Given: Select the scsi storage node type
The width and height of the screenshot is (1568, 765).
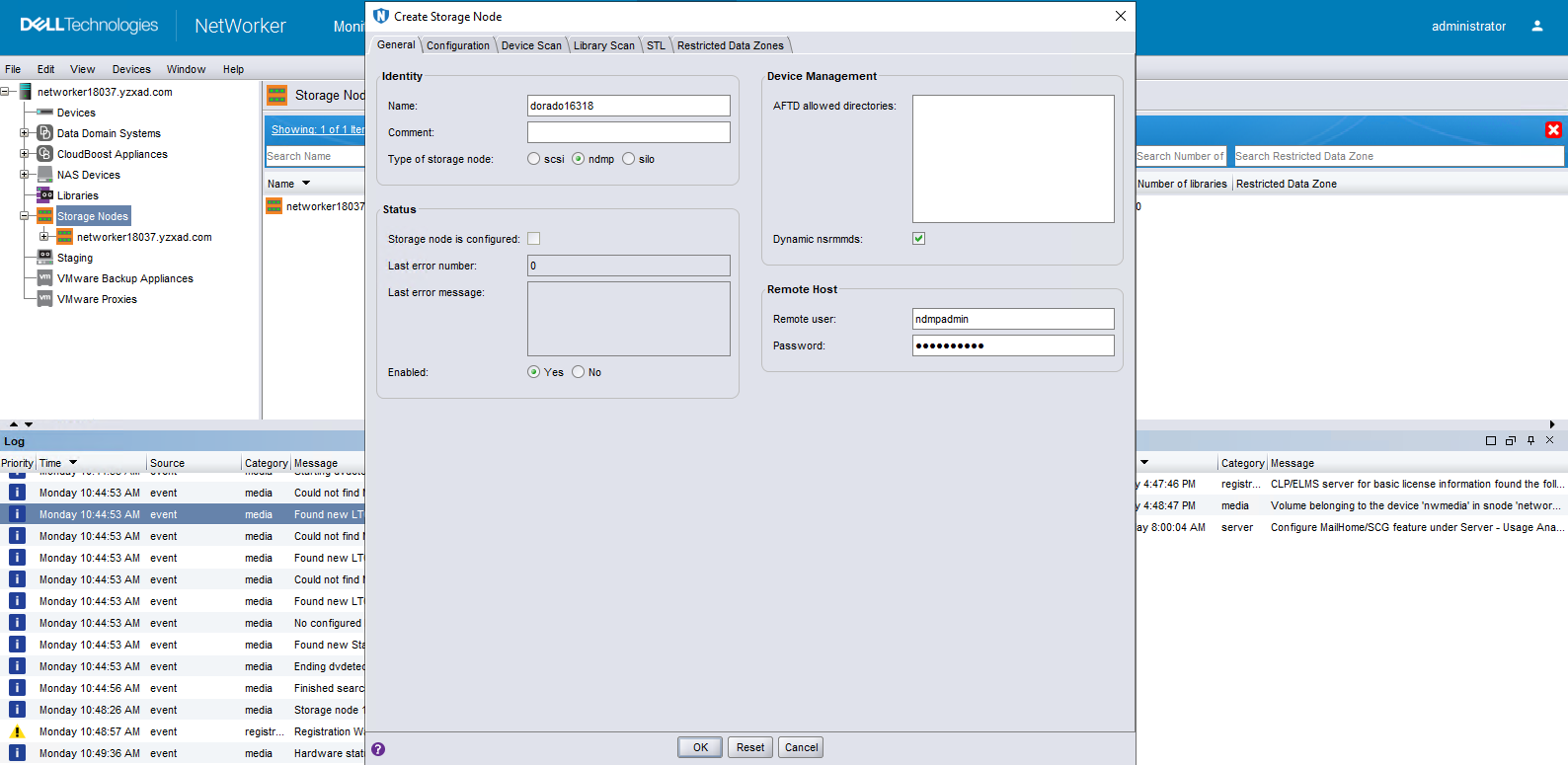Looking at the screenshot, I should [534, 159].
